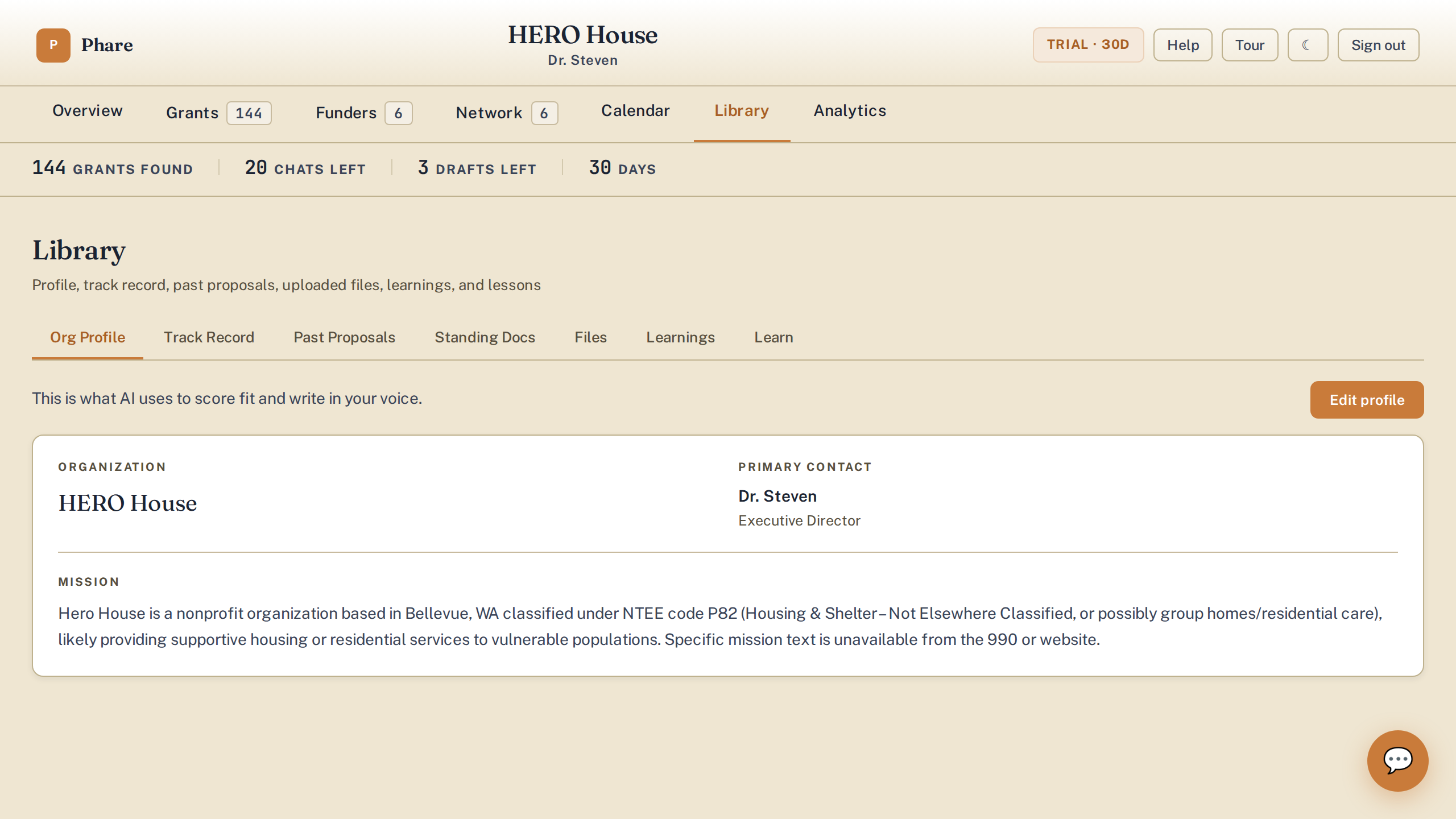
Task: Select the Standing Docs sub-tab
Action: [485, 337]
